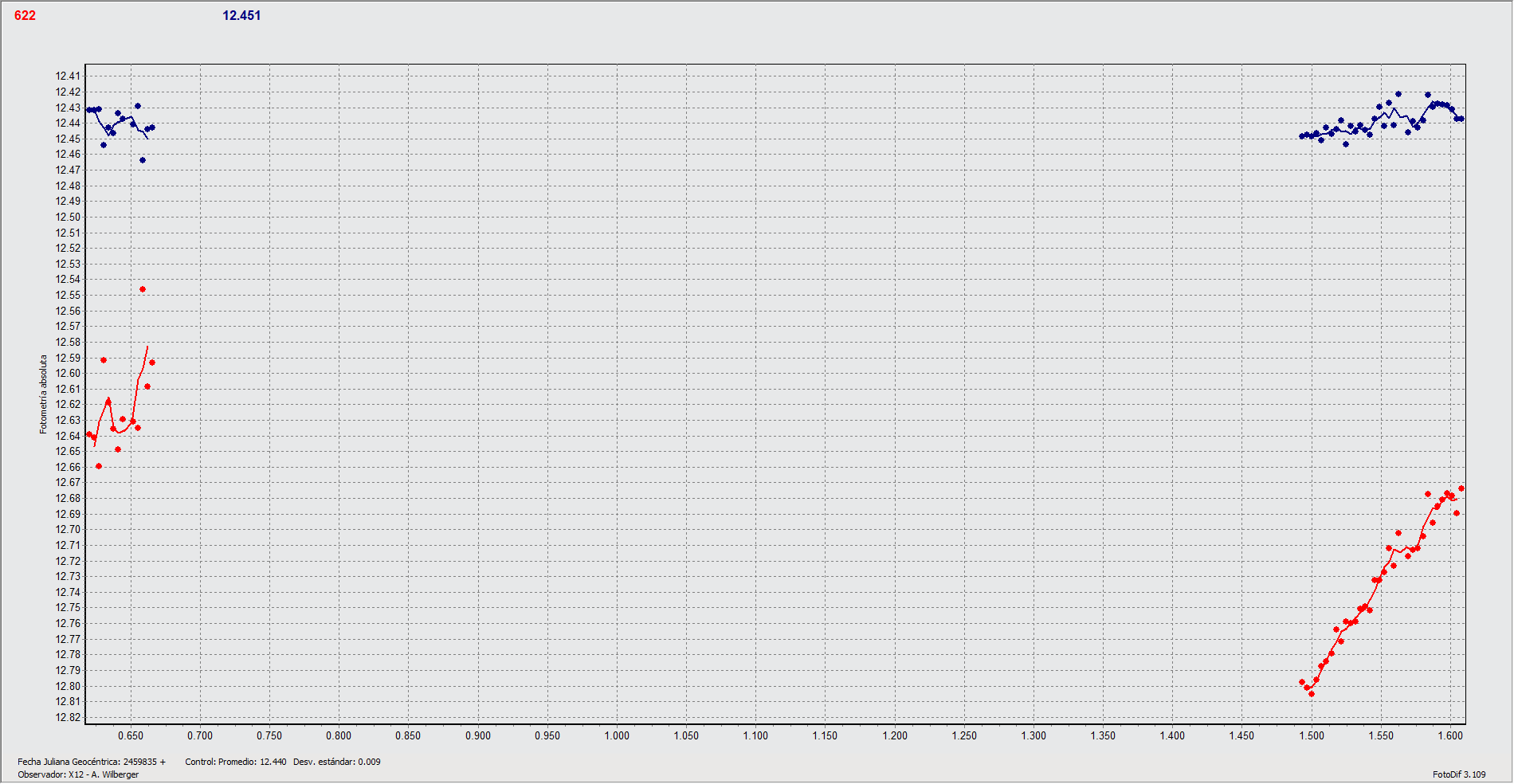The image size is (1514, 784).
Task: Select the lowest red point below 12.80
Action: click(1312, 694)
